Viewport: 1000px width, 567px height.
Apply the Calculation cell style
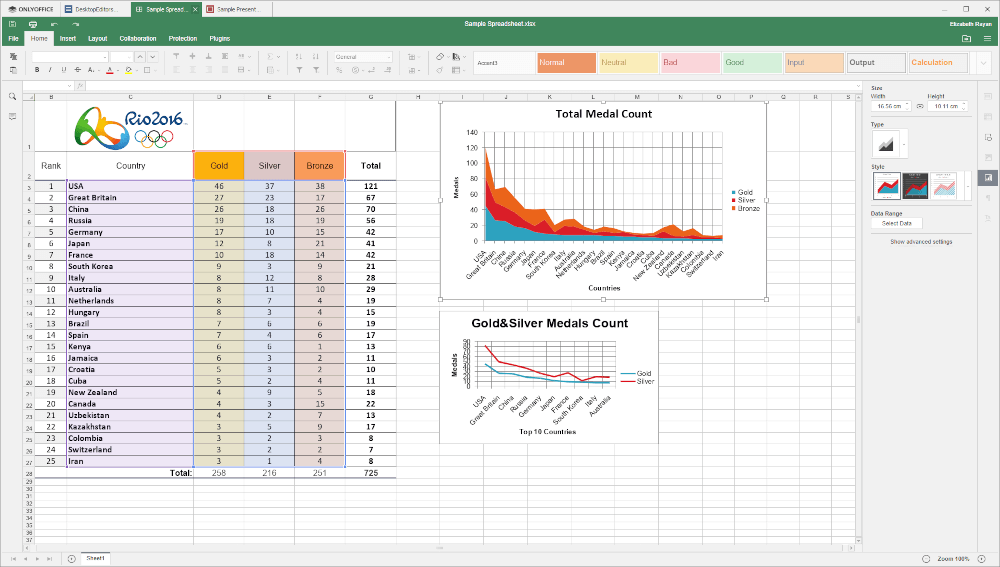pyautogui.click(x=938, y=63)
